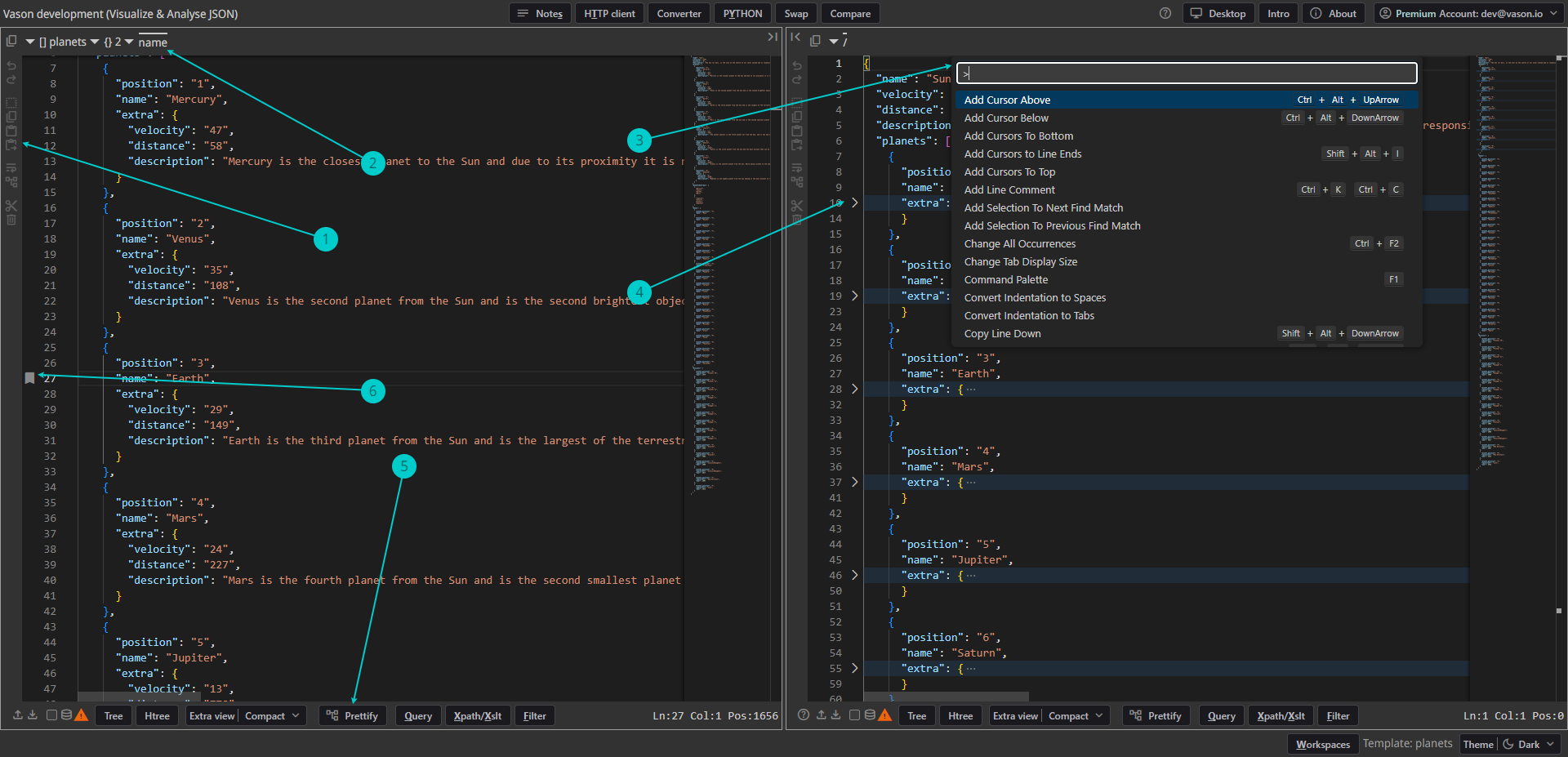Tick the checkbox in left editor status bar
Image resolution: width=1568 pixels, height=757 pixels.
point(51,715)
